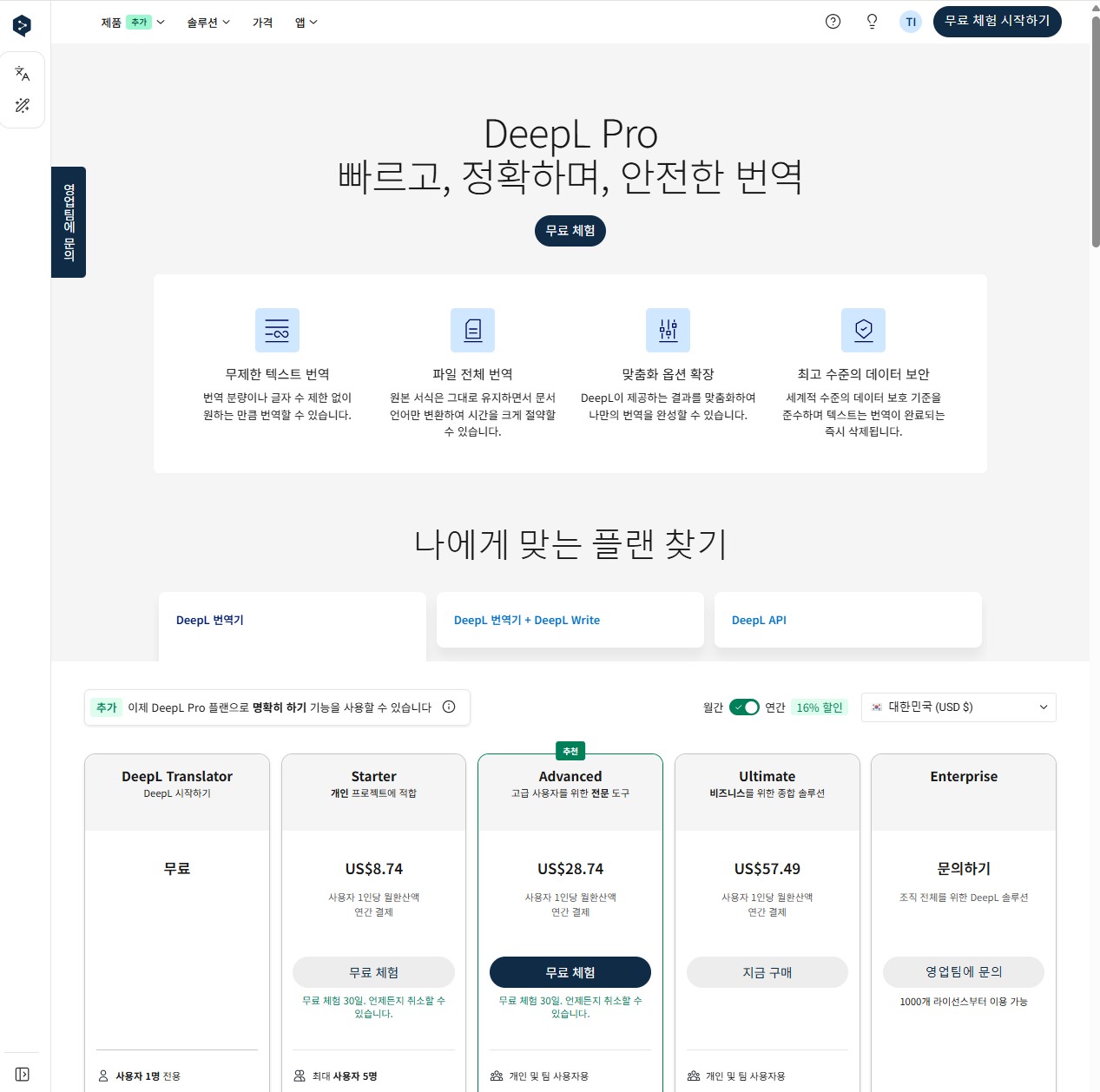Open the DeepL Write magic pen icon
The width and height of the screenshot is (1100, 1092).
click(23, 106)
